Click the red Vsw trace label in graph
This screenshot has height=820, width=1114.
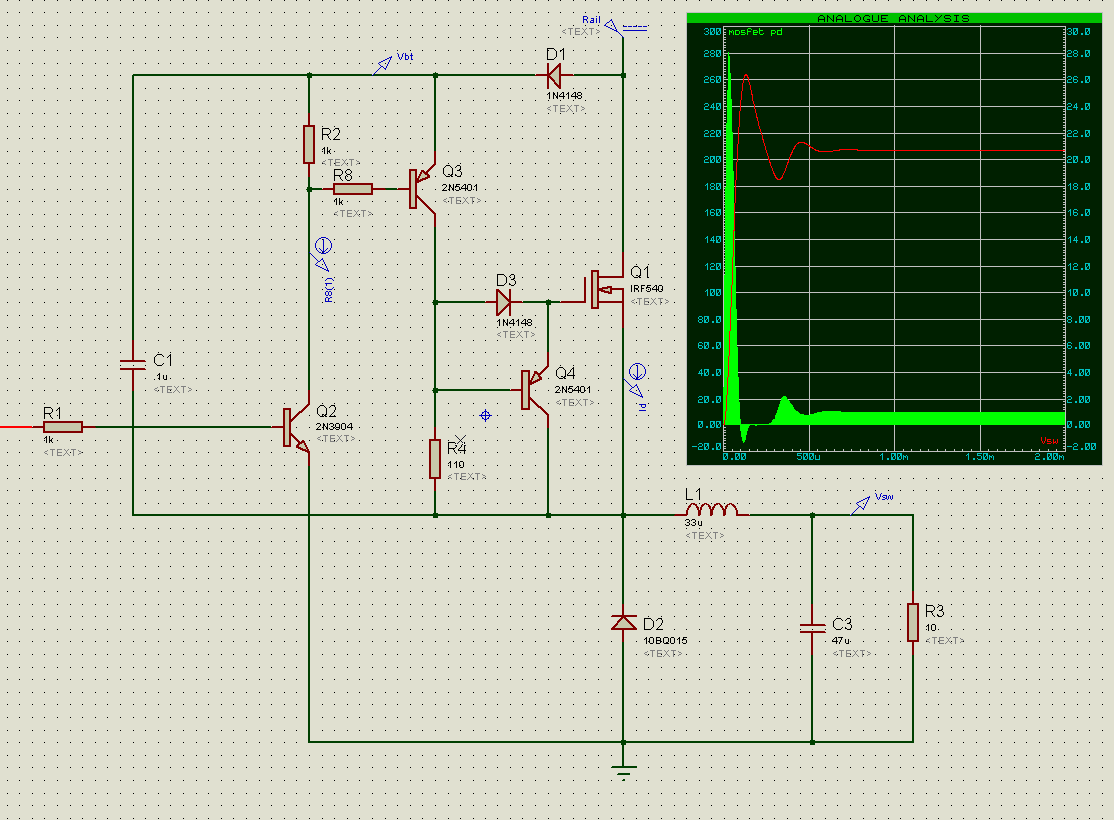tap(1049, 441)
